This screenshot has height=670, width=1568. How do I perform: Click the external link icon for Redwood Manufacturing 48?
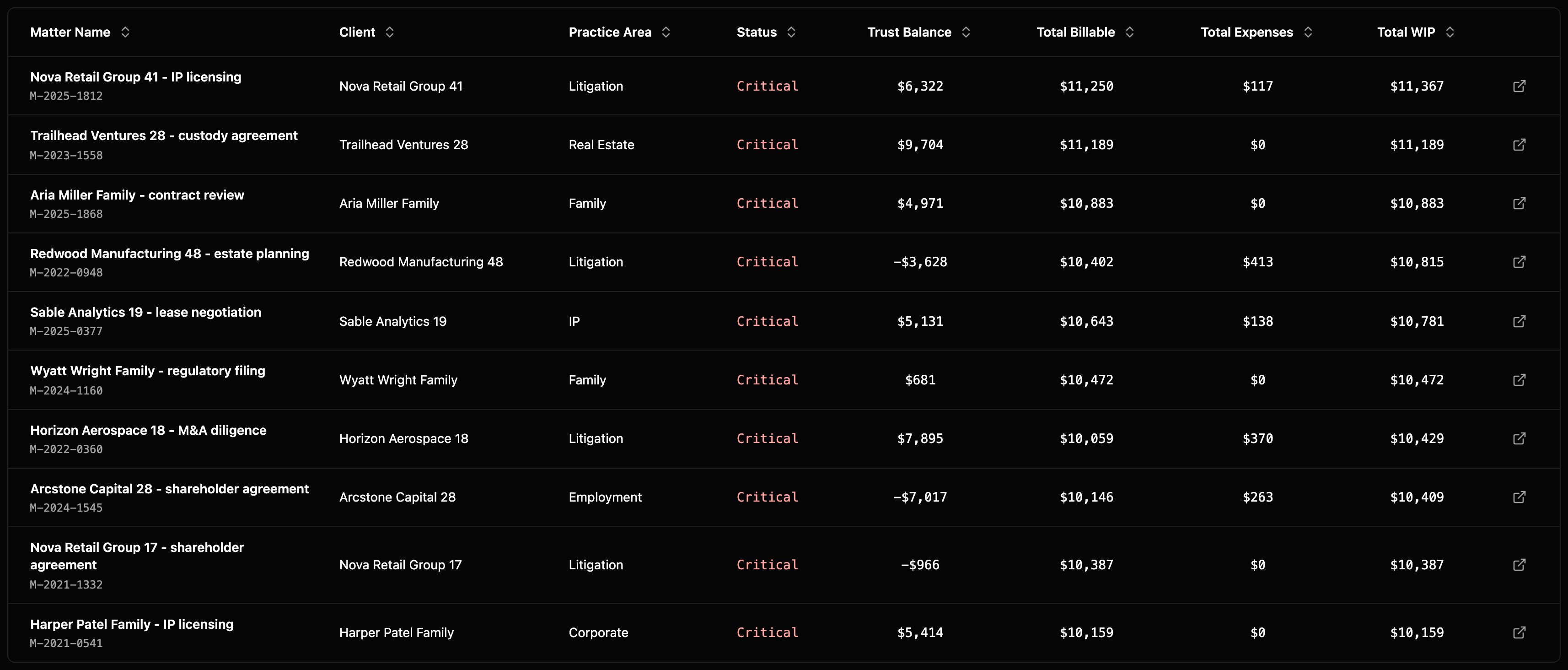pos(1520,262)
